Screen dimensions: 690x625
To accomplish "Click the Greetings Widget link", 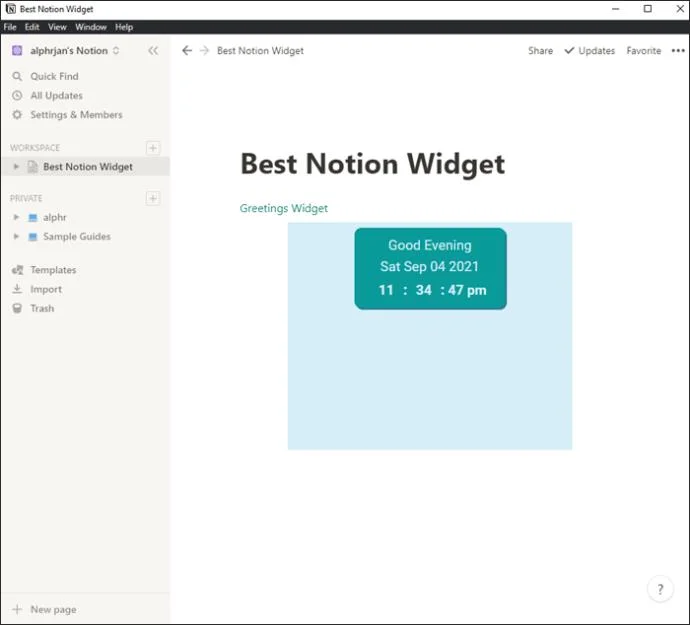I will pyautogui.click(x=284, y=208).
